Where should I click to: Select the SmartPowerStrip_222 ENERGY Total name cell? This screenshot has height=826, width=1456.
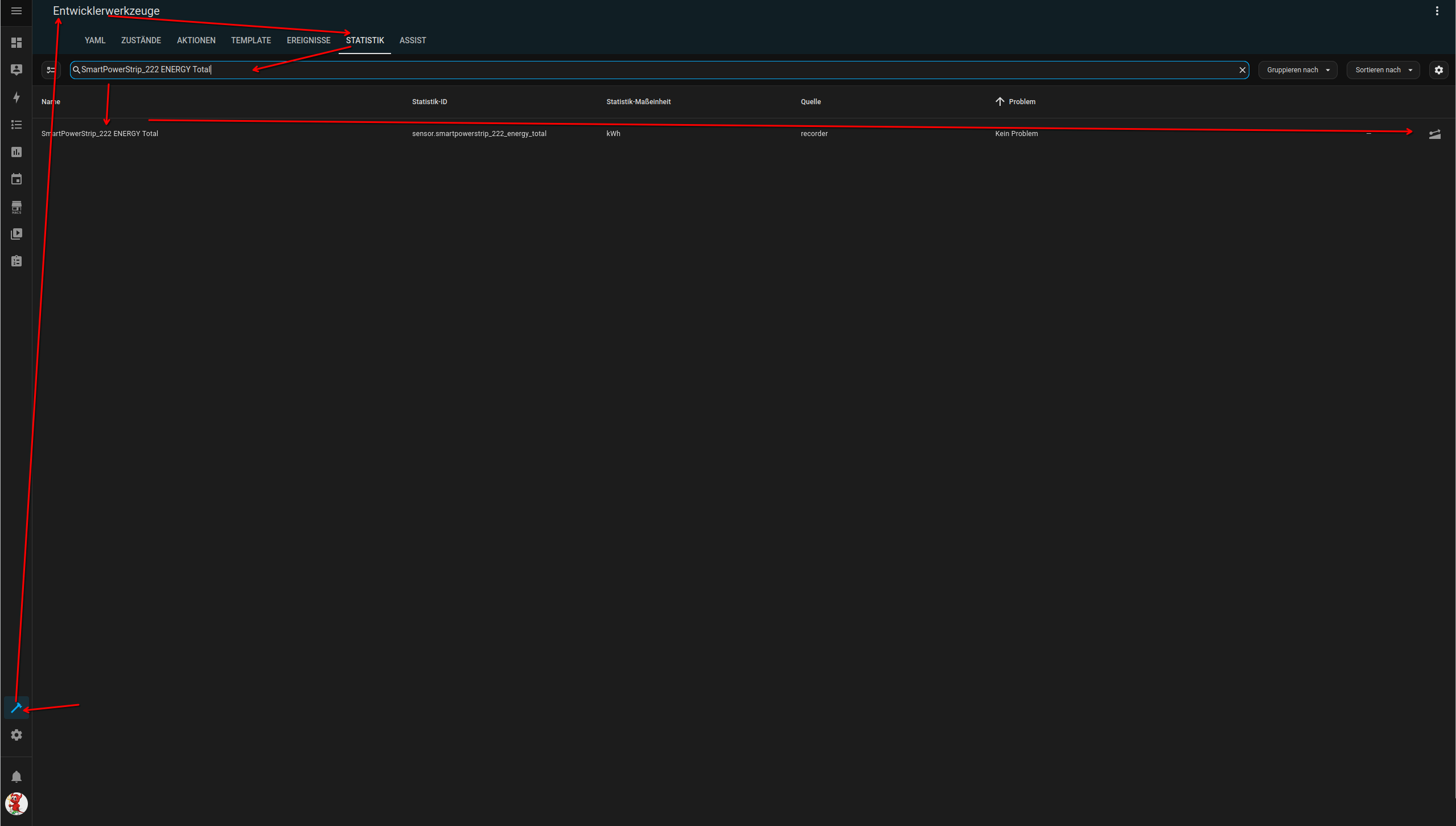100,134
